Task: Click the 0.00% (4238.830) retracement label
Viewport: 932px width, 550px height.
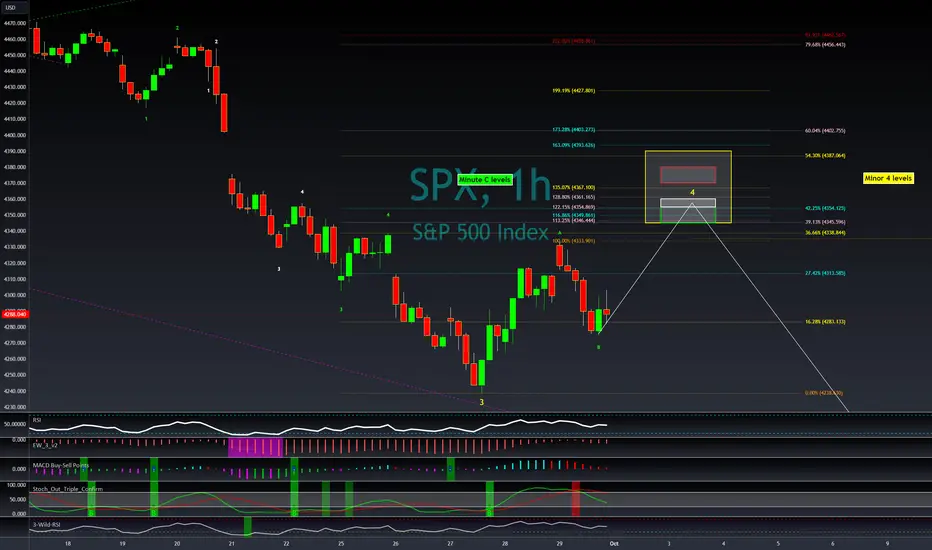Action: 824,392
